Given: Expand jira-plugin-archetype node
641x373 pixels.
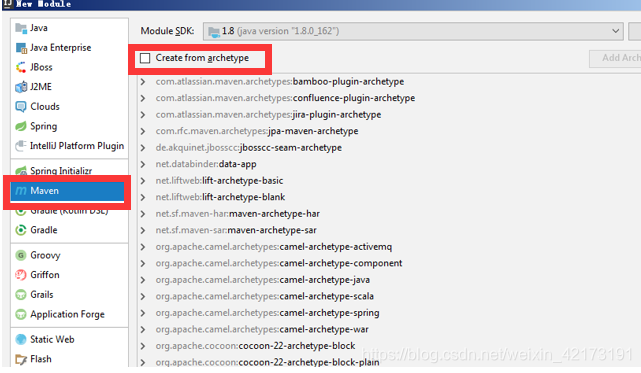Looking at the screenshot, I should [x=143, y=115].
